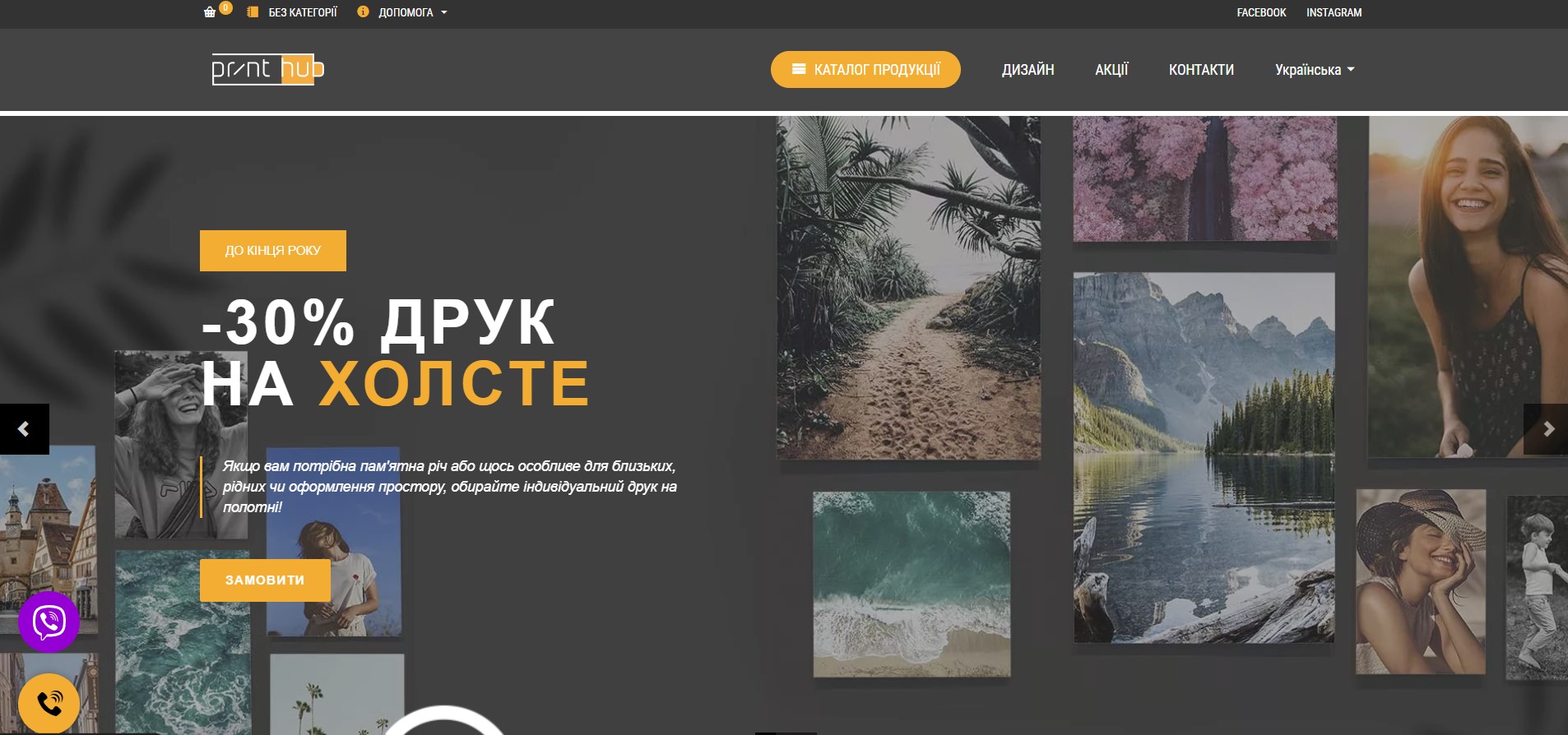Open the КАТАЛОГ ПРОДУКЦІЇ catalog menu
The image size is (1568, 735).
point(865,70)
